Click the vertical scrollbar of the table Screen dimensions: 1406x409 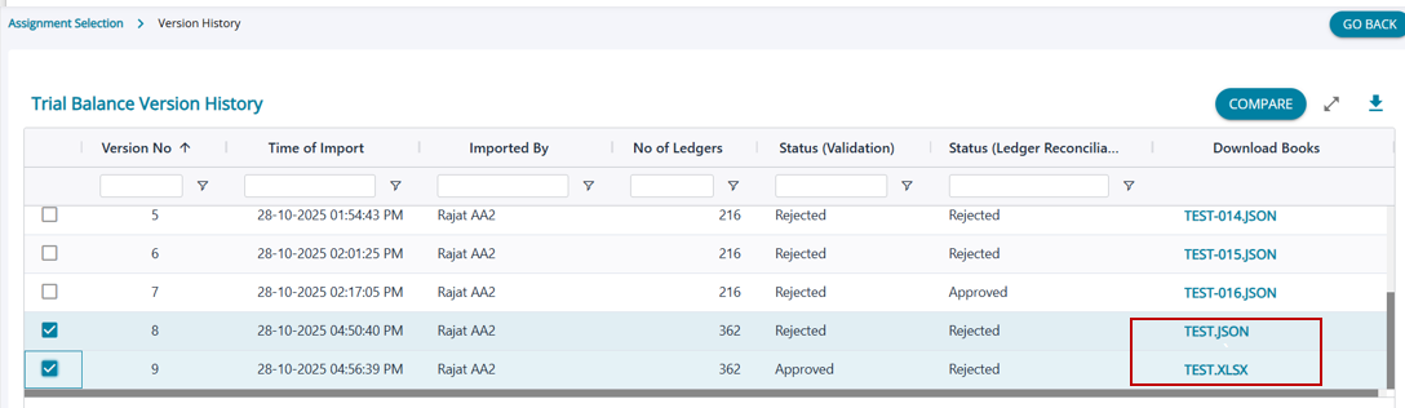[x=1388, y=340]
